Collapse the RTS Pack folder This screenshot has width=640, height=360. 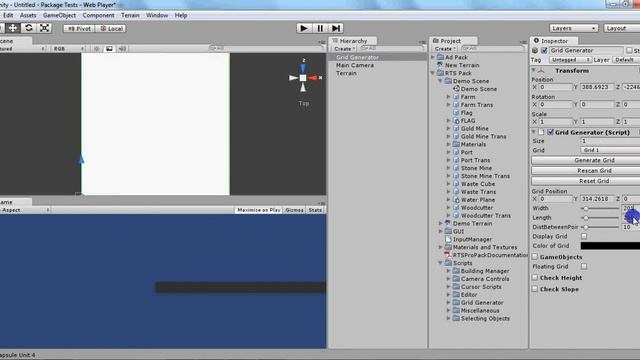pos(433,73)
